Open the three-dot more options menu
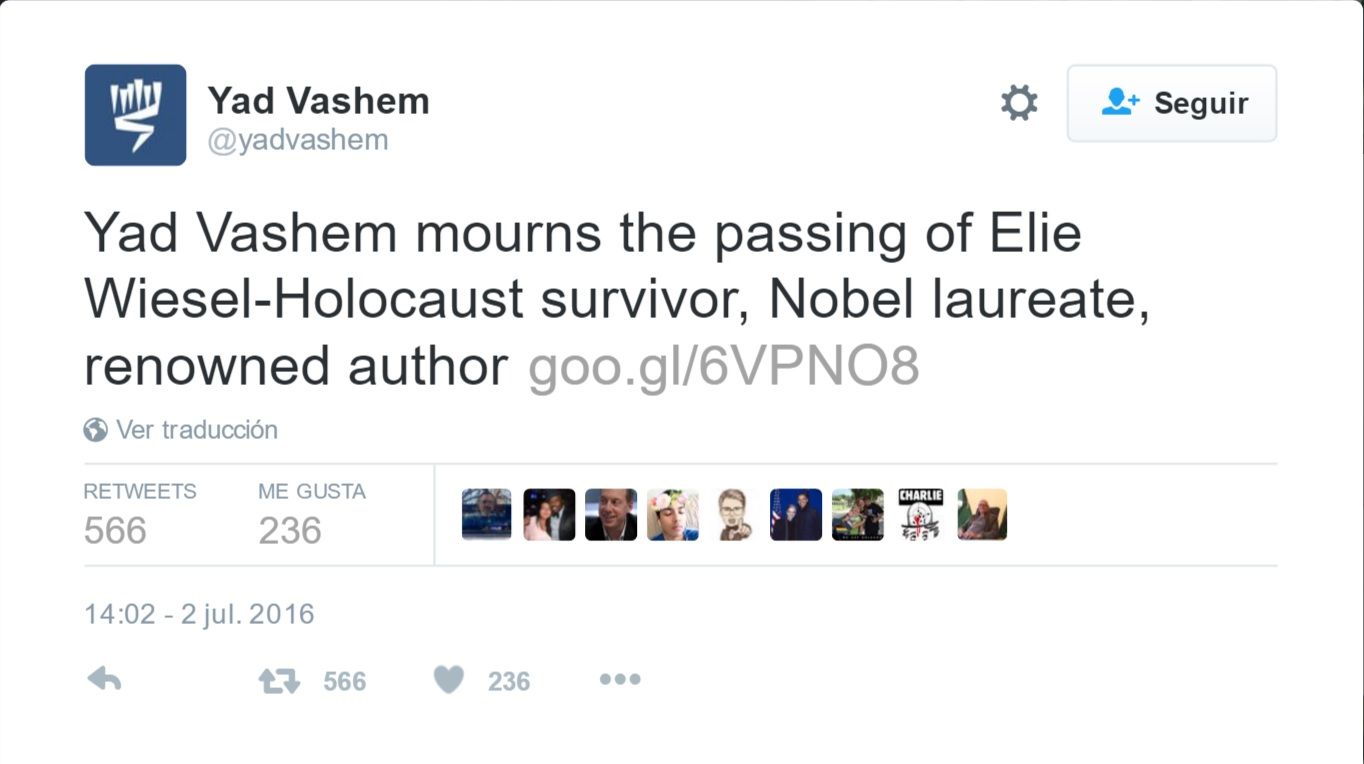 click(x=619, y=680)
